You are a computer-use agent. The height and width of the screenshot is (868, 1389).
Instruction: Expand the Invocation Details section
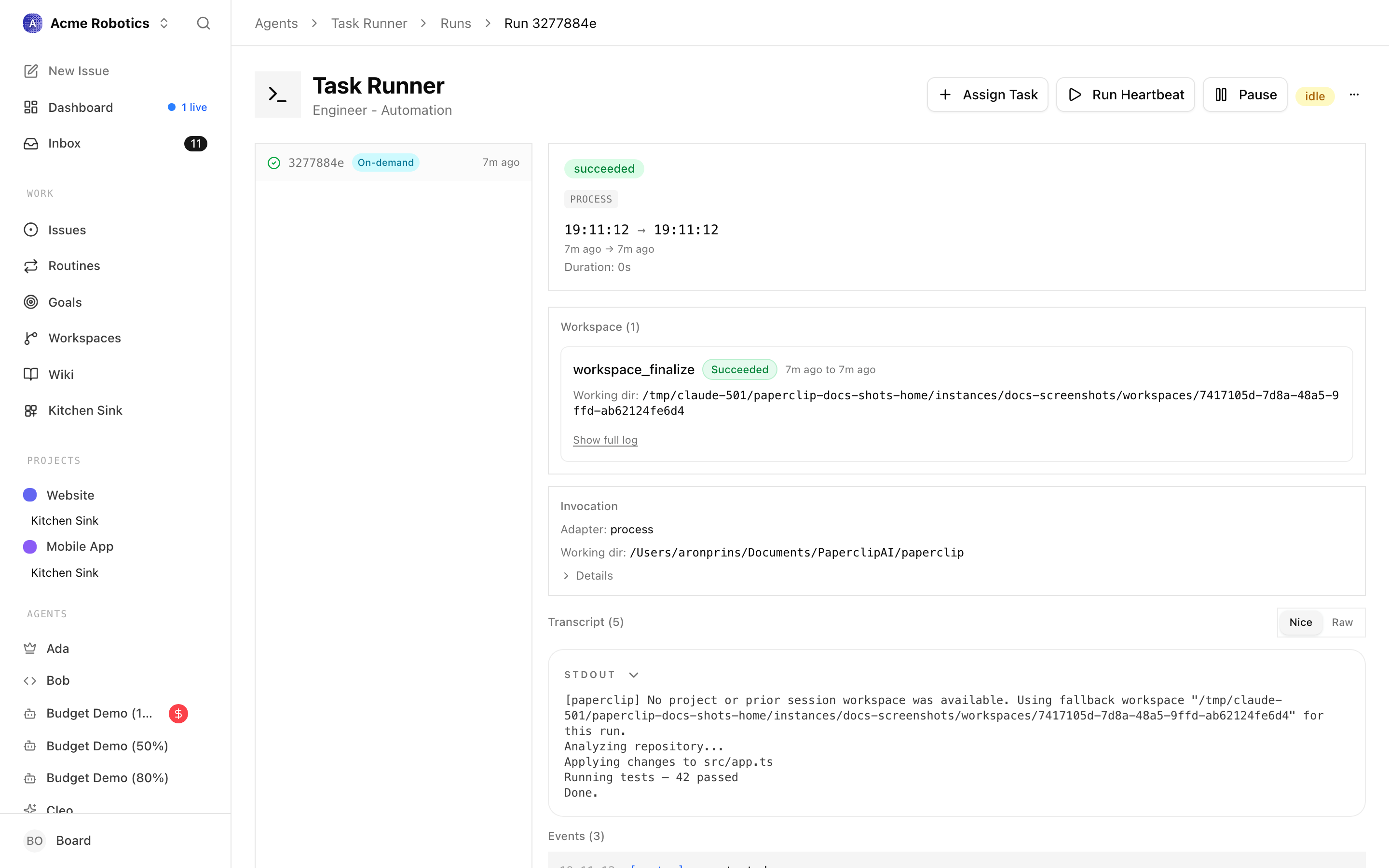pyautogui.click(x=587, y=576)
